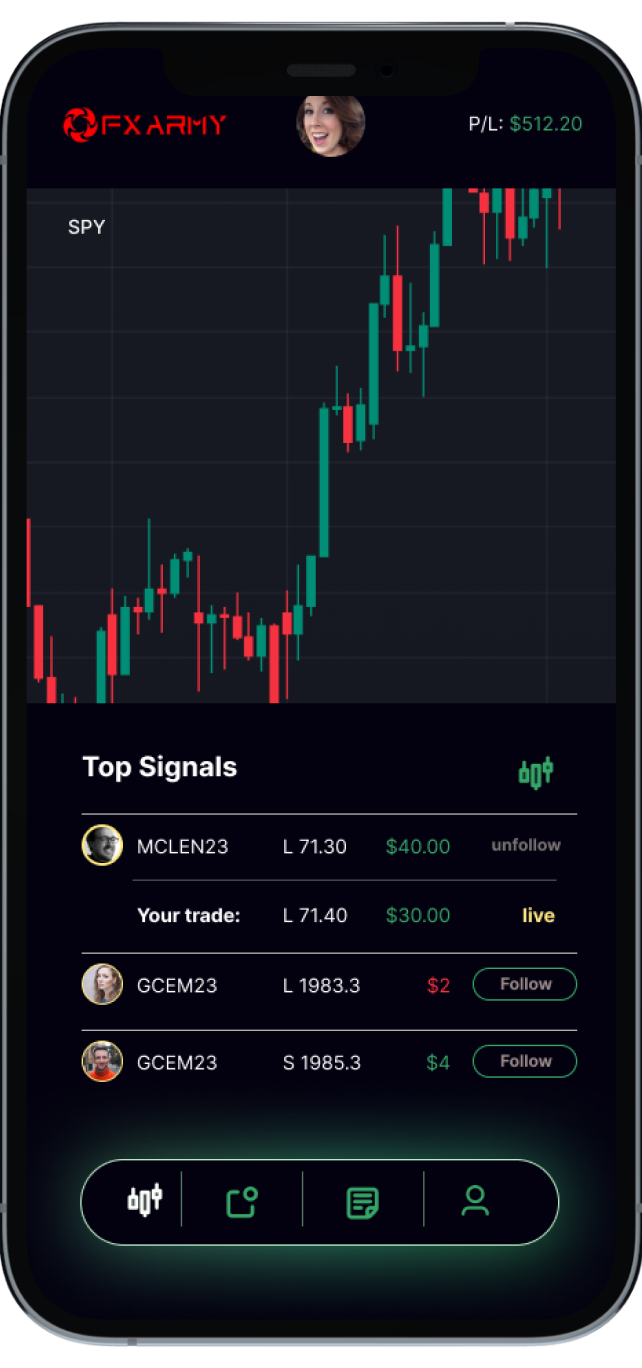Viewport: 642px width, 1368px height.
Task: Open the profile tab in bottom navigation
Action: click(475, 1200)
